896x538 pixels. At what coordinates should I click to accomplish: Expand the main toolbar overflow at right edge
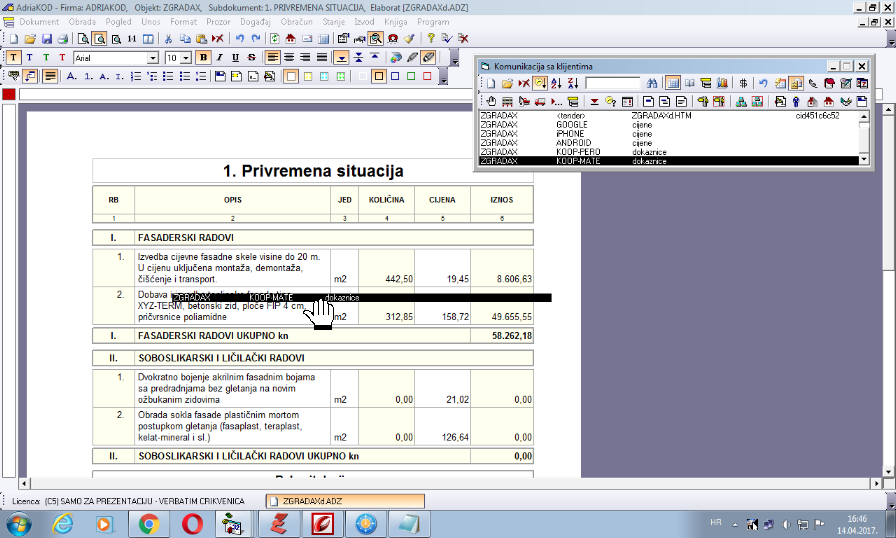(x=891, y=40)
